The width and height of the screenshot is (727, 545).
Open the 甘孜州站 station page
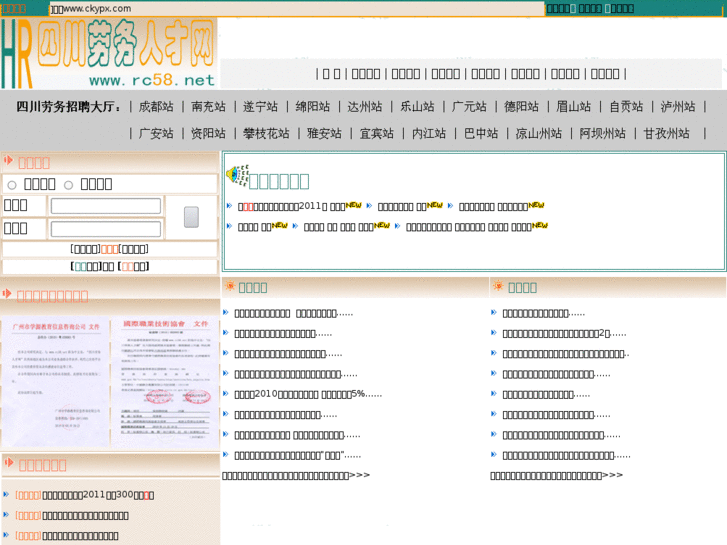[x=666, y=134]
